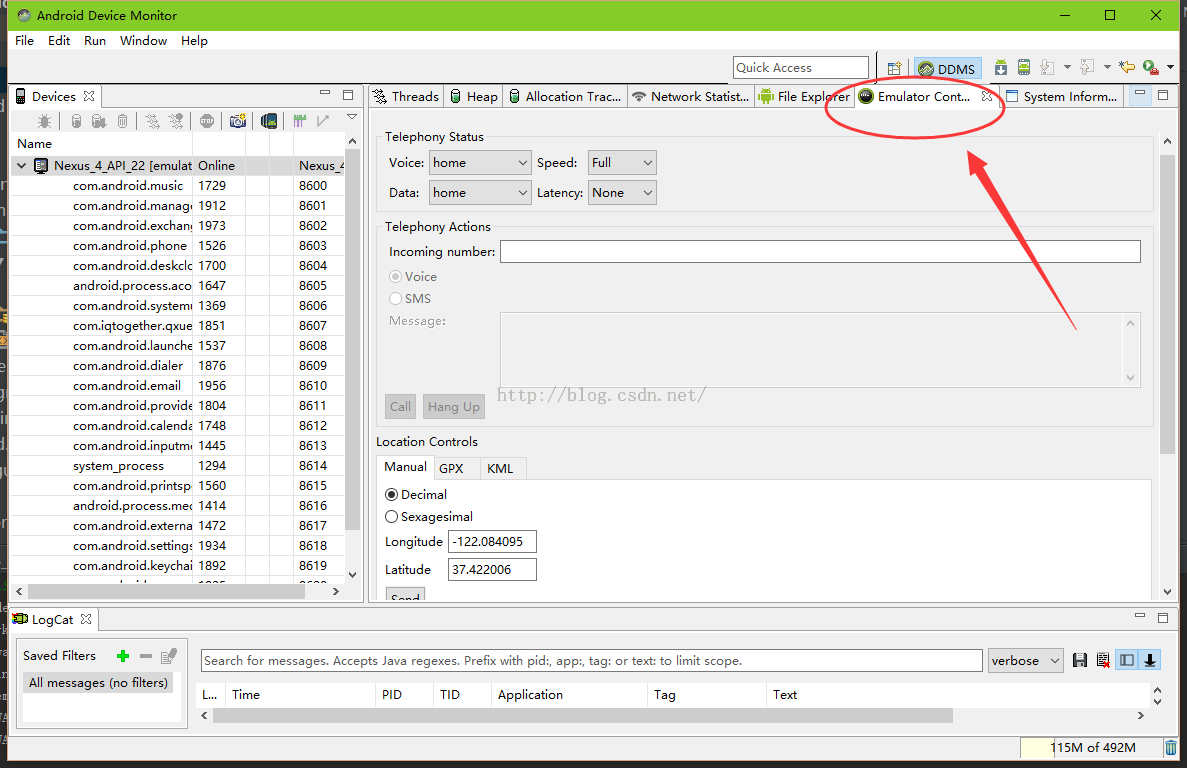Screen dimensions: 1187x768
Task: Click the Call button
Action: pos(400,407)
